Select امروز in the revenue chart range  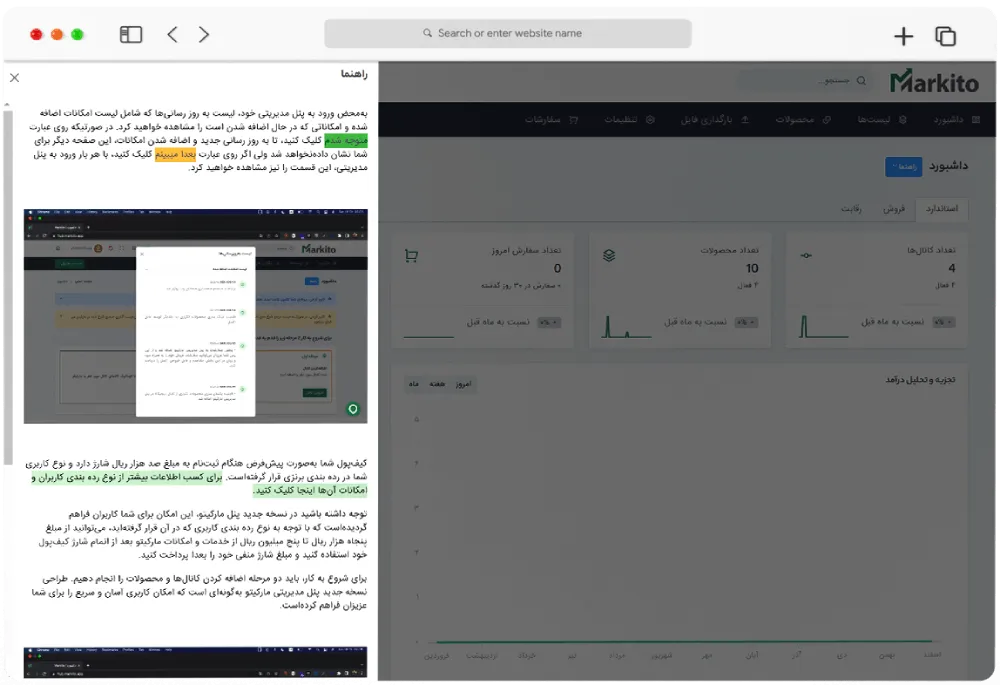pyautogui.click(x=464, y=384)
